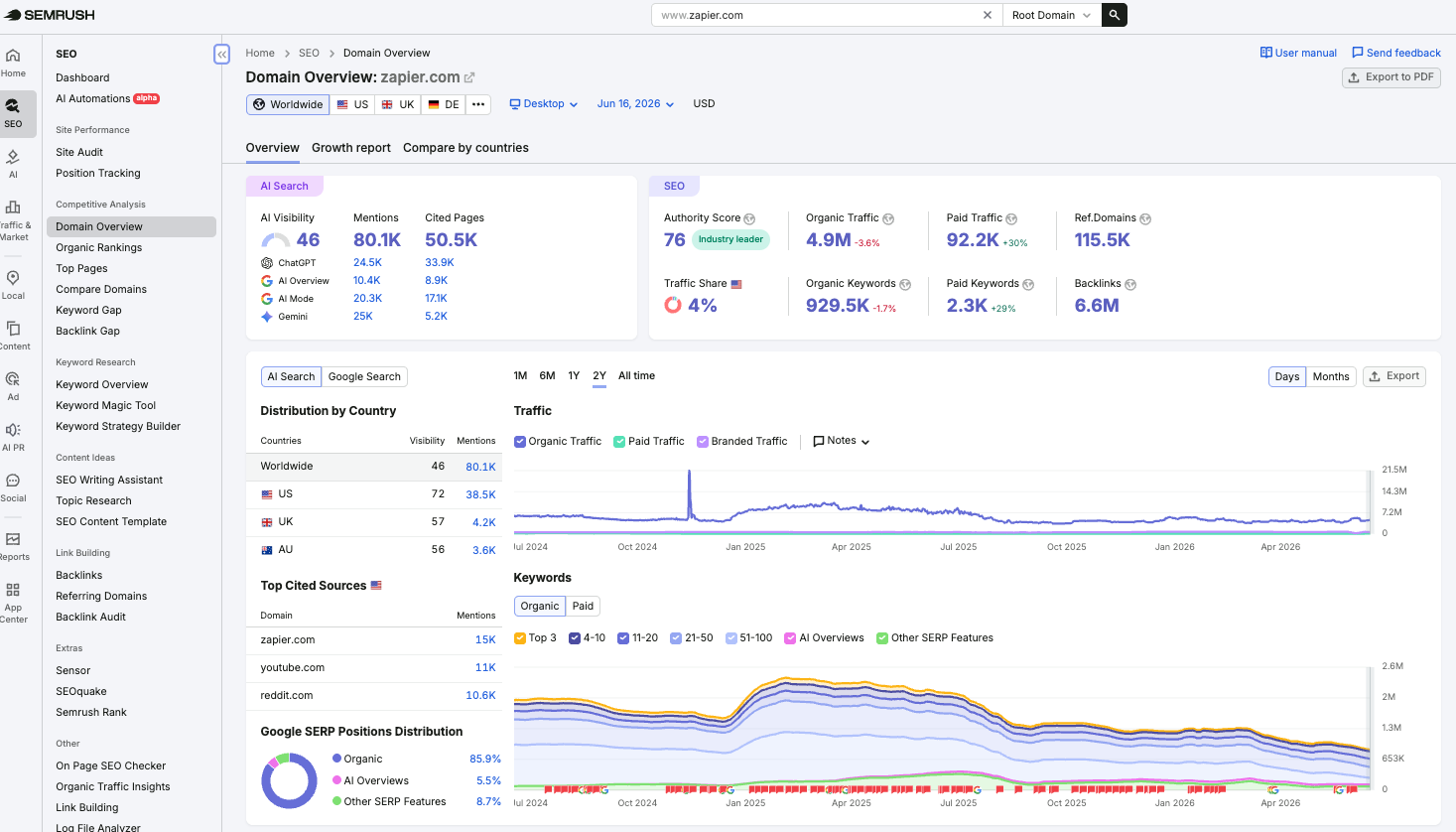The width and height of the screenshot is (1456, 832).
Task: Toggle the AI Overviews keywords checkbox
Action: tap(790, 638)
